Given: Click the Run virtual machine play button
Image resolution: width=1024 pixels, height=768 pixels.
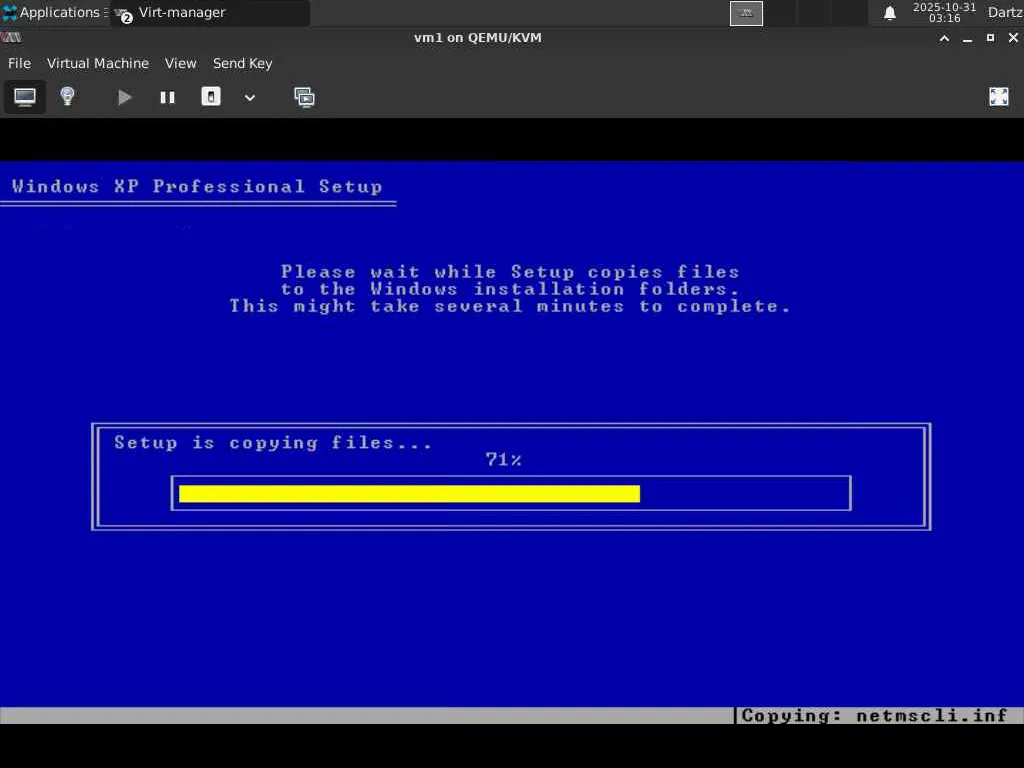Looking at the screenshot, I should 124,98.
